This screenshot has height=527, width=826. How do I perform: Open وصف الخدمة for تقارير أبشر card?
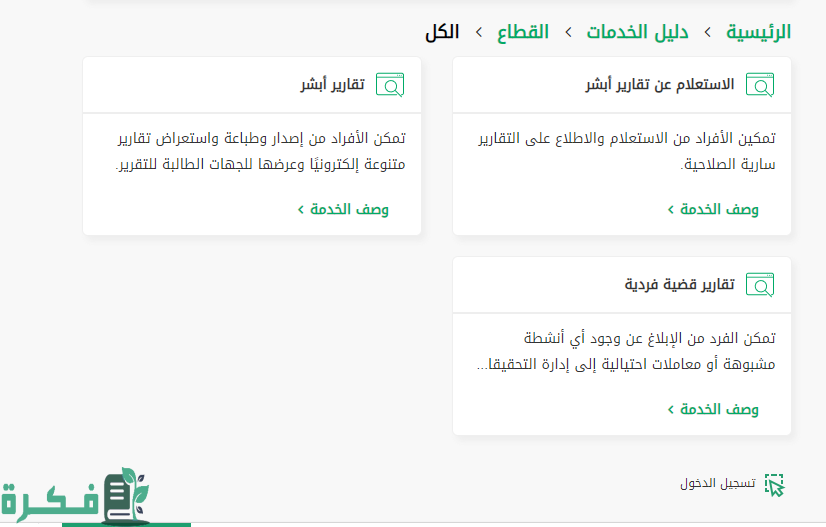point(343,209)
